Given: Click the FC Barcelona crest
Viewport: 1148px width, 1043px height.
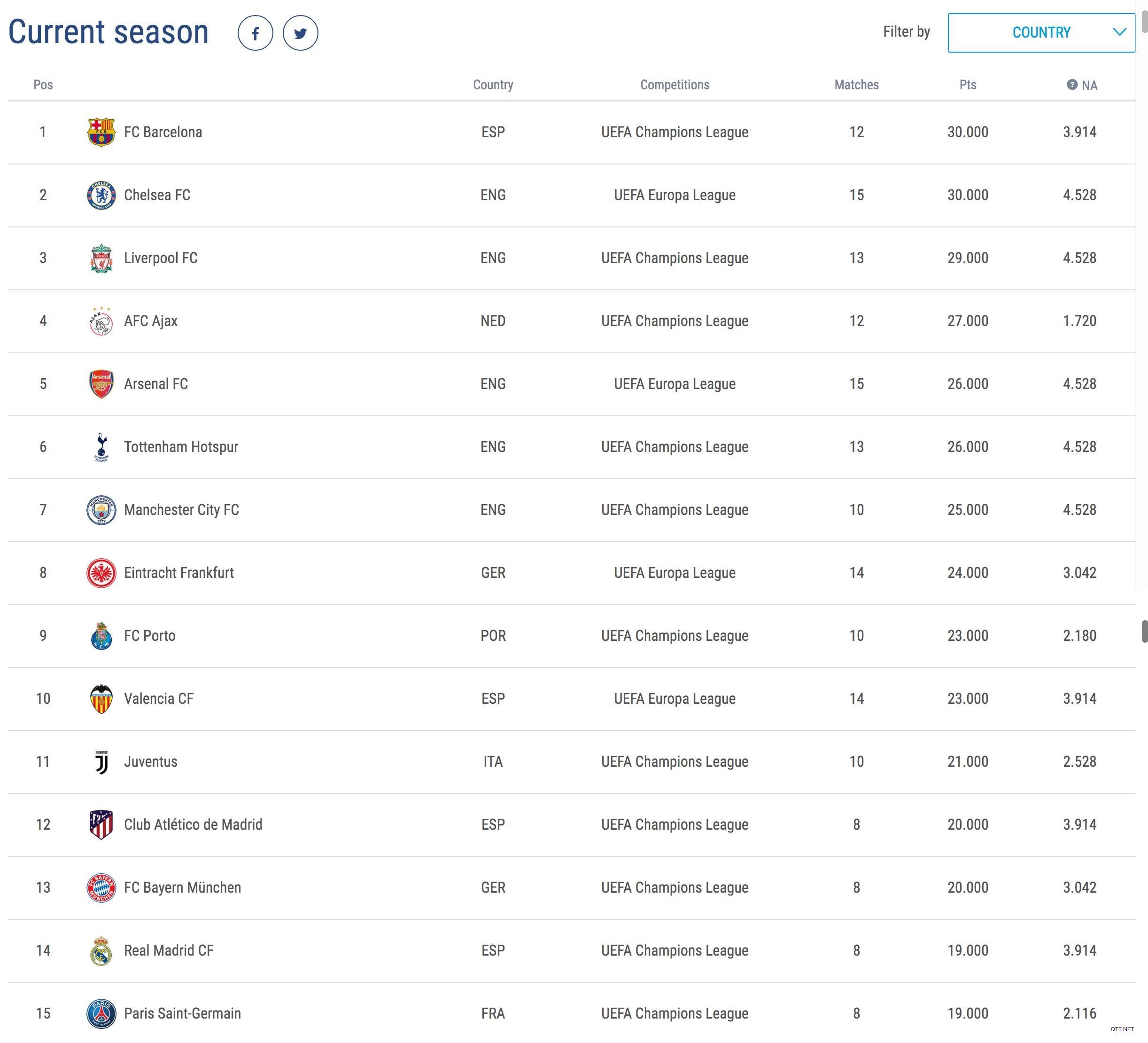Looking at the screenshot, I should click(101, 132).
